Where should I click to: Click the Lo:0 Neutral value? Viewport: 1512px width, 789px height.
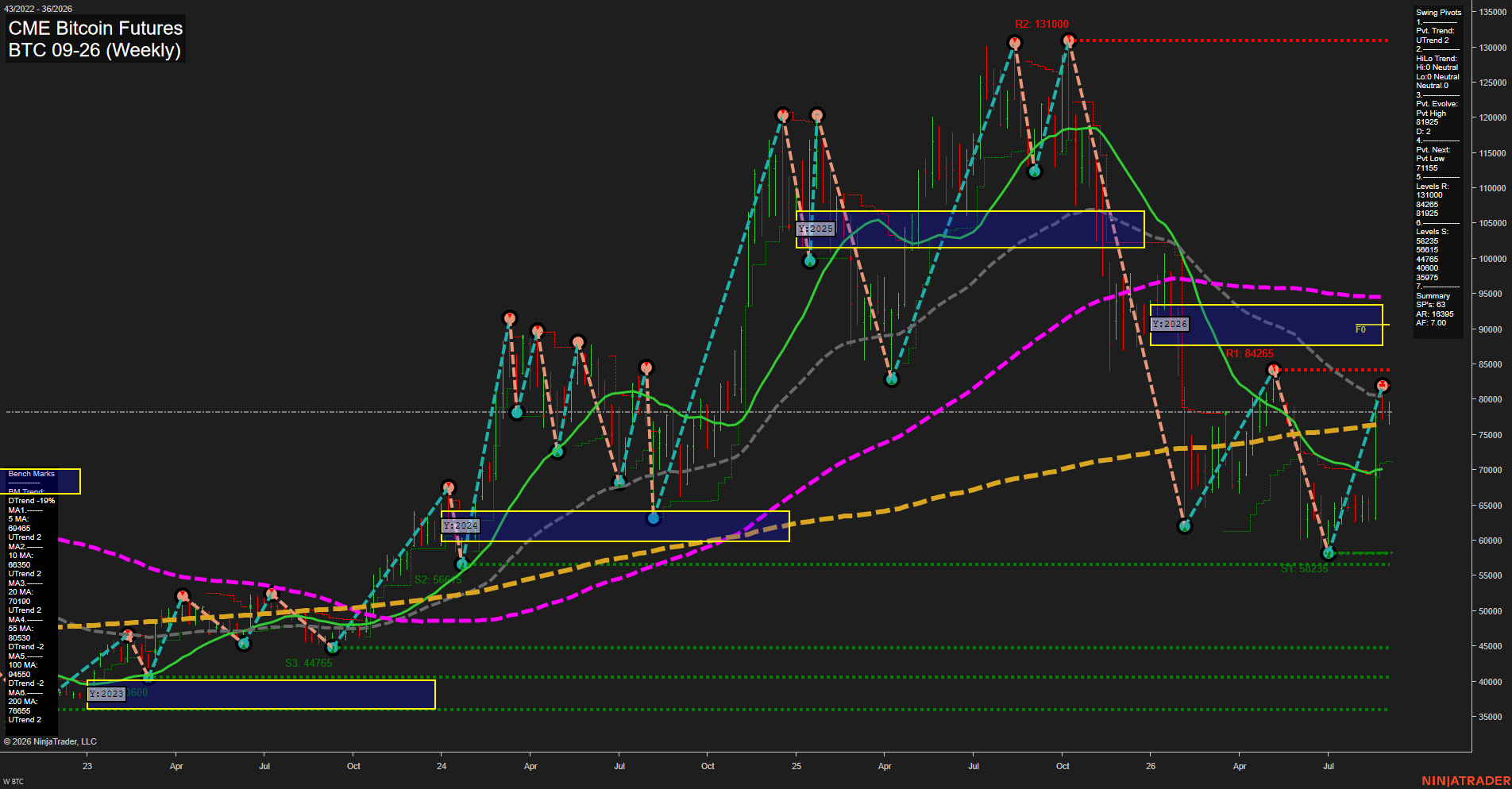click(x=1437, y=77)
